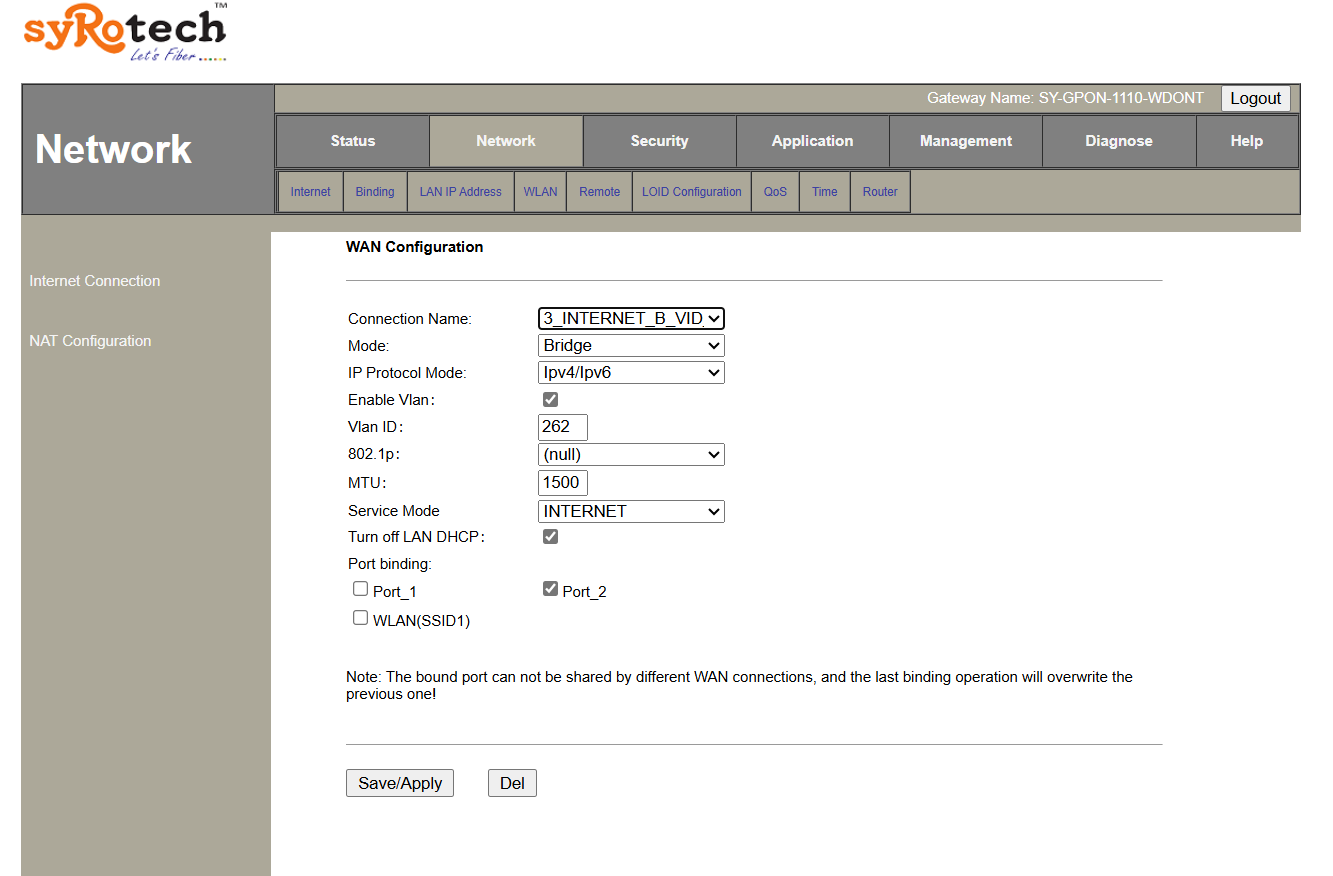
Task: Open the WLAN submenu item
Action: [x=540, y=192]
